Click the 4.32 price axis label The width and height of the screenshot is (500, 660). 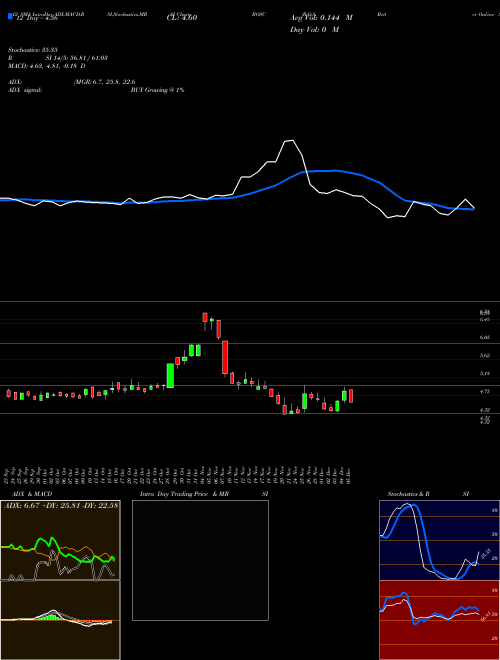tap(485, 410)
